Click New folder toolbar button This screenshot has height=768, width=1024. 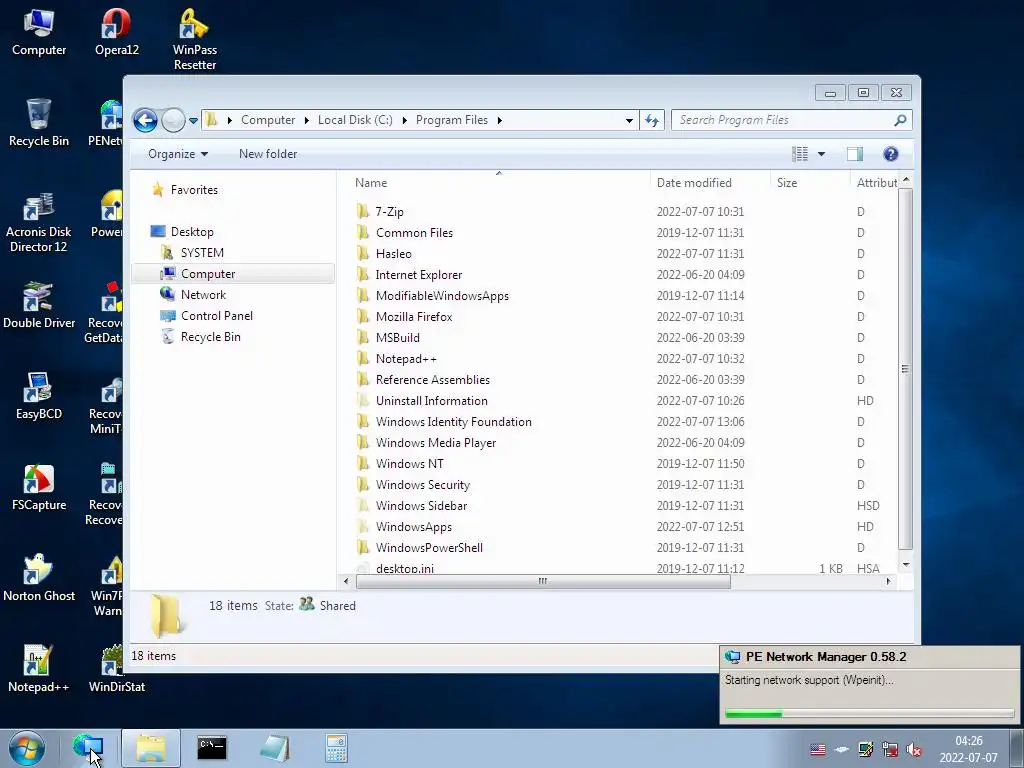click(x=268, y=154)
